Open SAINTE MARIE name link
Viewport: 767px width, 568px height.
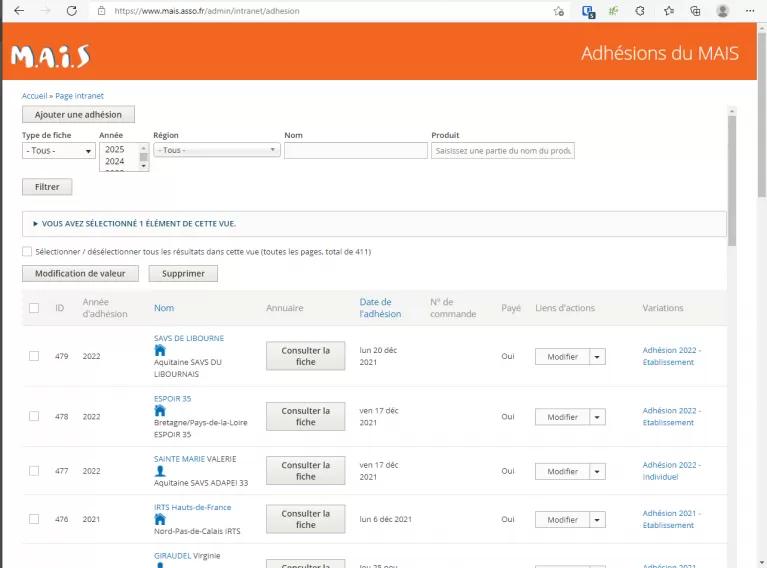180,459
